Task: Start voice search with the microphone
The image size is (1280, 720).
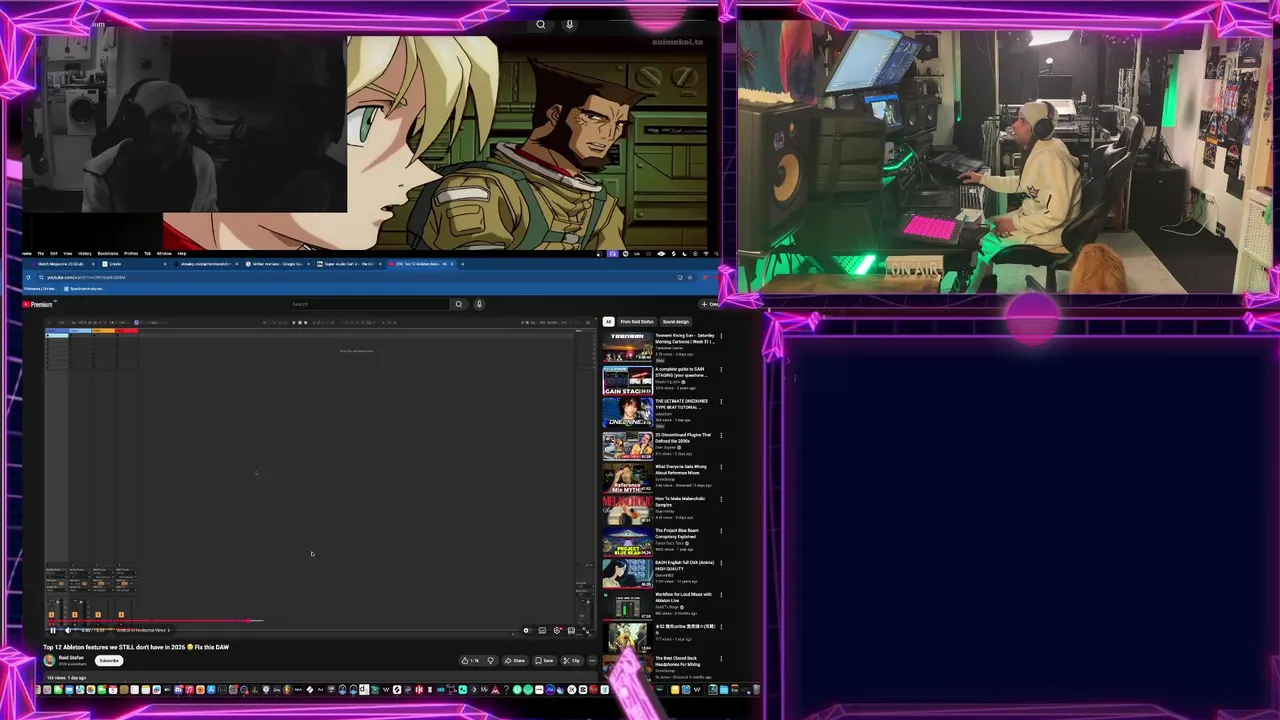Action: click(479, 304)
